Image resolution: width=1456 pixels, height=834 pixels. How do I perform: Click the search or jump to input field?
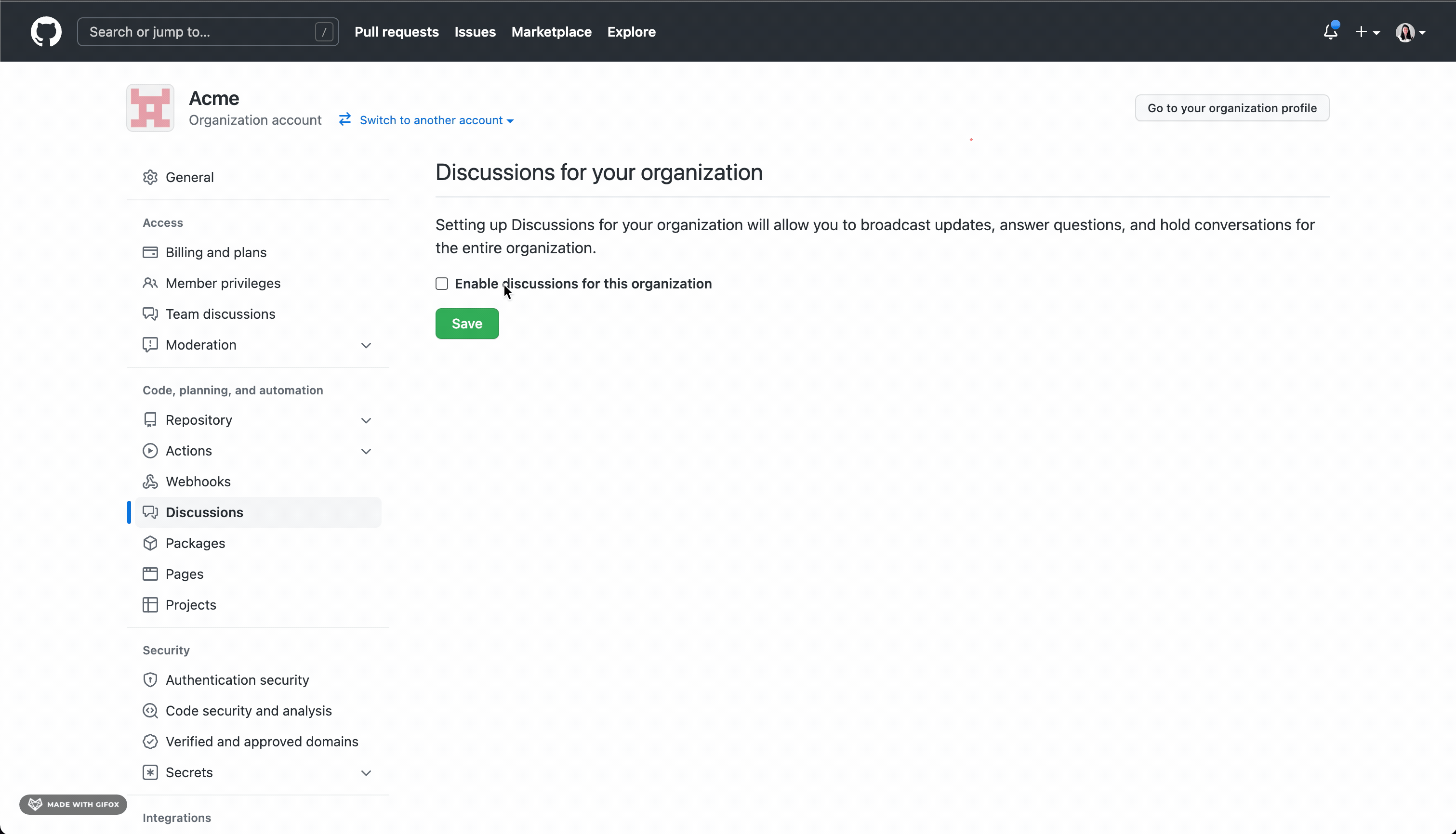tap(208, 32)
